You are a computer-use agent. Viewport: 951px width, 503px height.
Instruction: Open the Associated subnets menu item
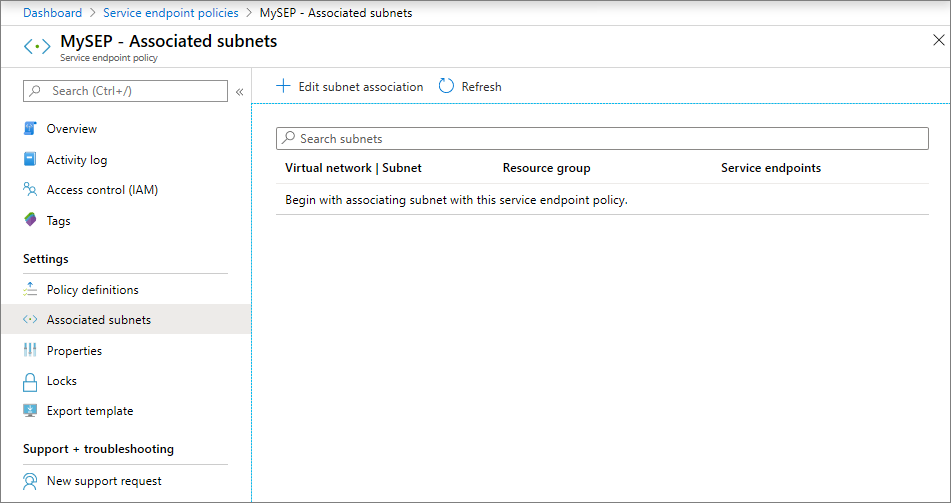click(99, 320)
